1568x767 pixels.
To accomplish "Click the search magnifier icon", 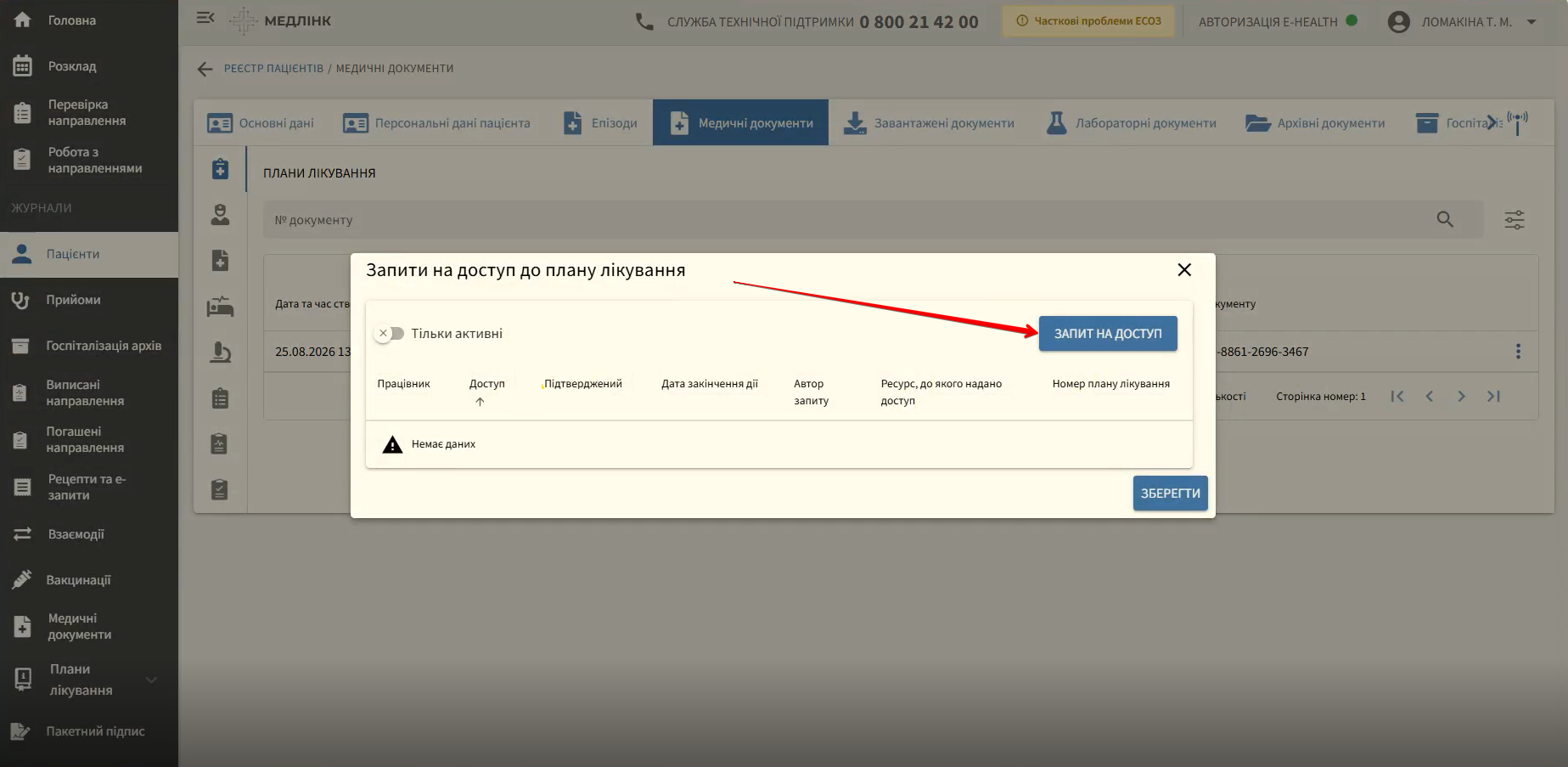I will (x=1445, y=219).
